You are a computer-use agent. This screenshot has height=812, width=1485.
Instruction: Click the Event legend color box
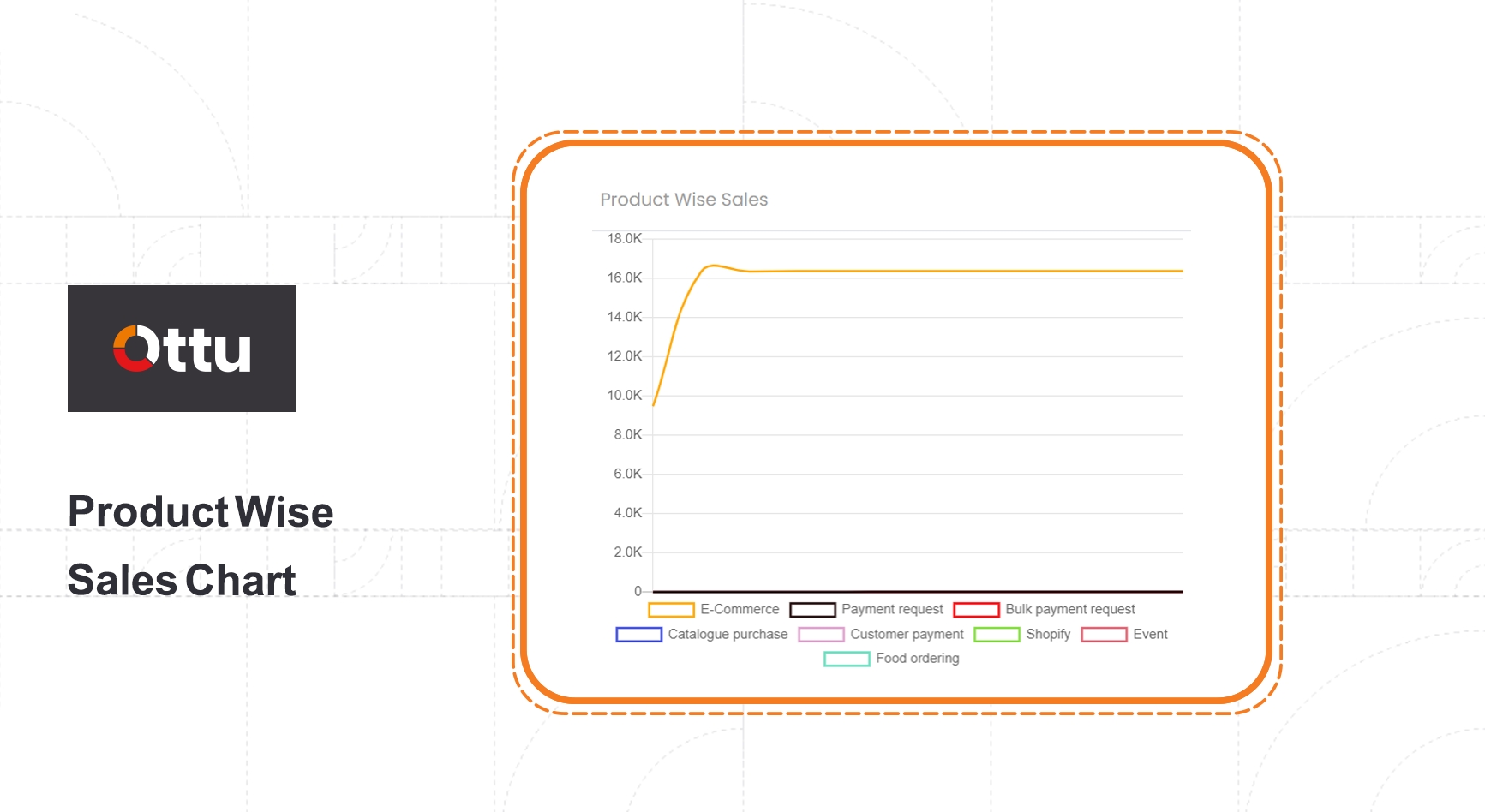(1104, 635)
